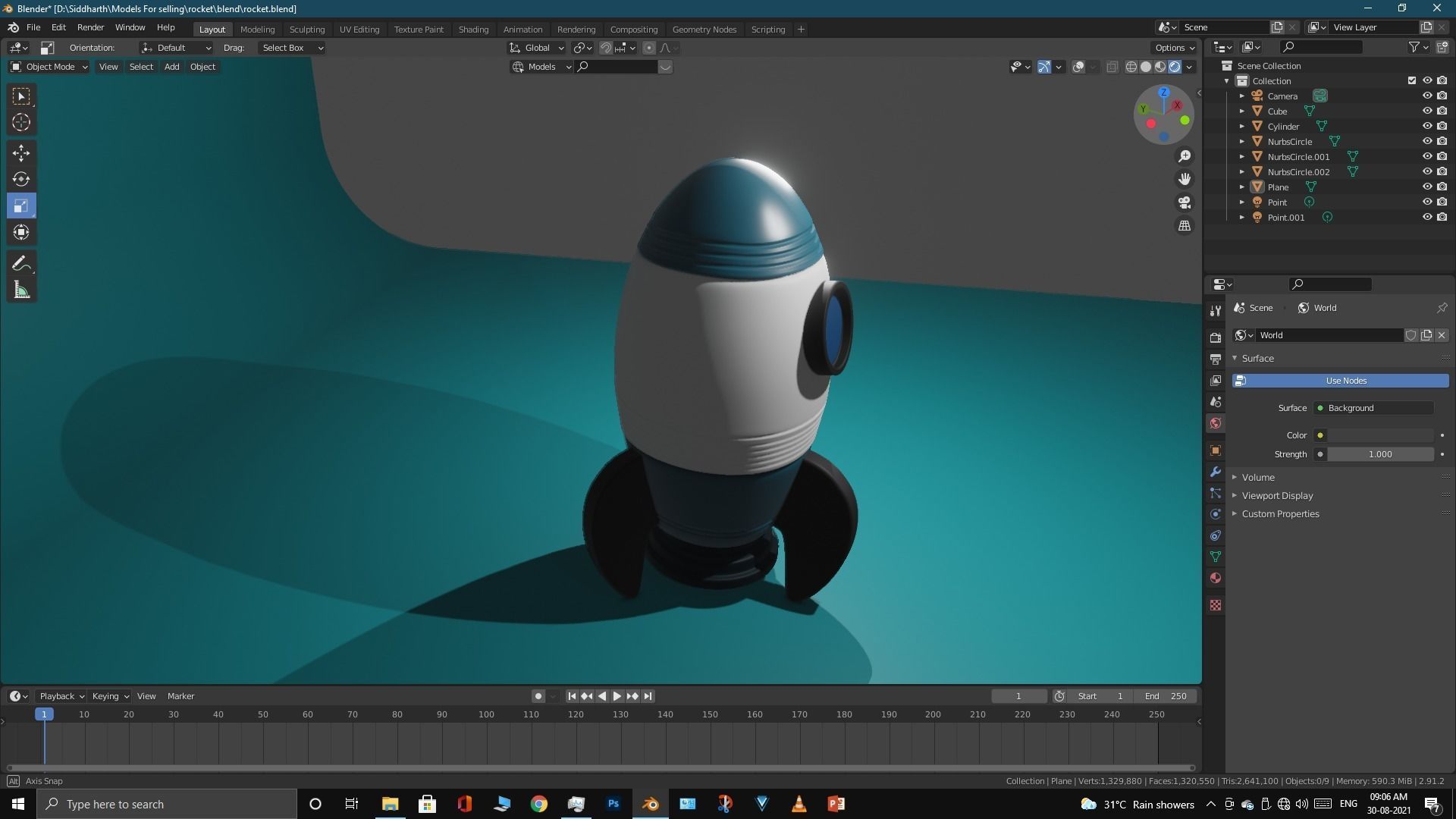Expand the Volume panel
Viewport: 1456px width, 819px height.
[1258, 477]
